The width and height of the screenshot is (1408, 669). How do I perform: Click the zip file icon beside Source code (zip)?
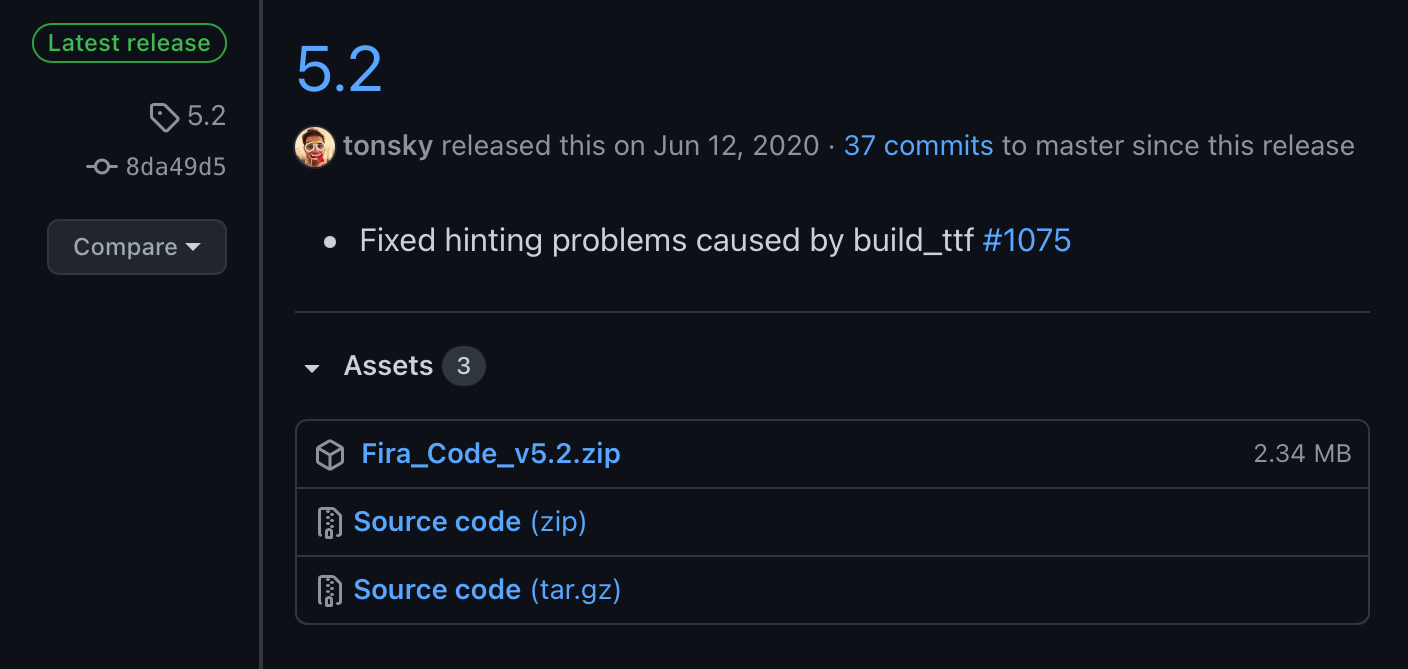329,522
